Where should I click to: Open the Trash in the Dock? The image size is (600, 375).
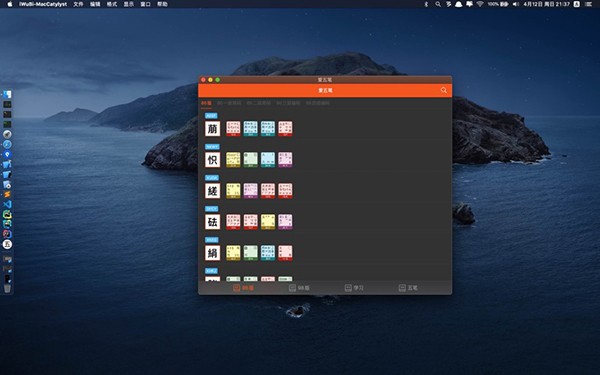[x=7, y=289]
